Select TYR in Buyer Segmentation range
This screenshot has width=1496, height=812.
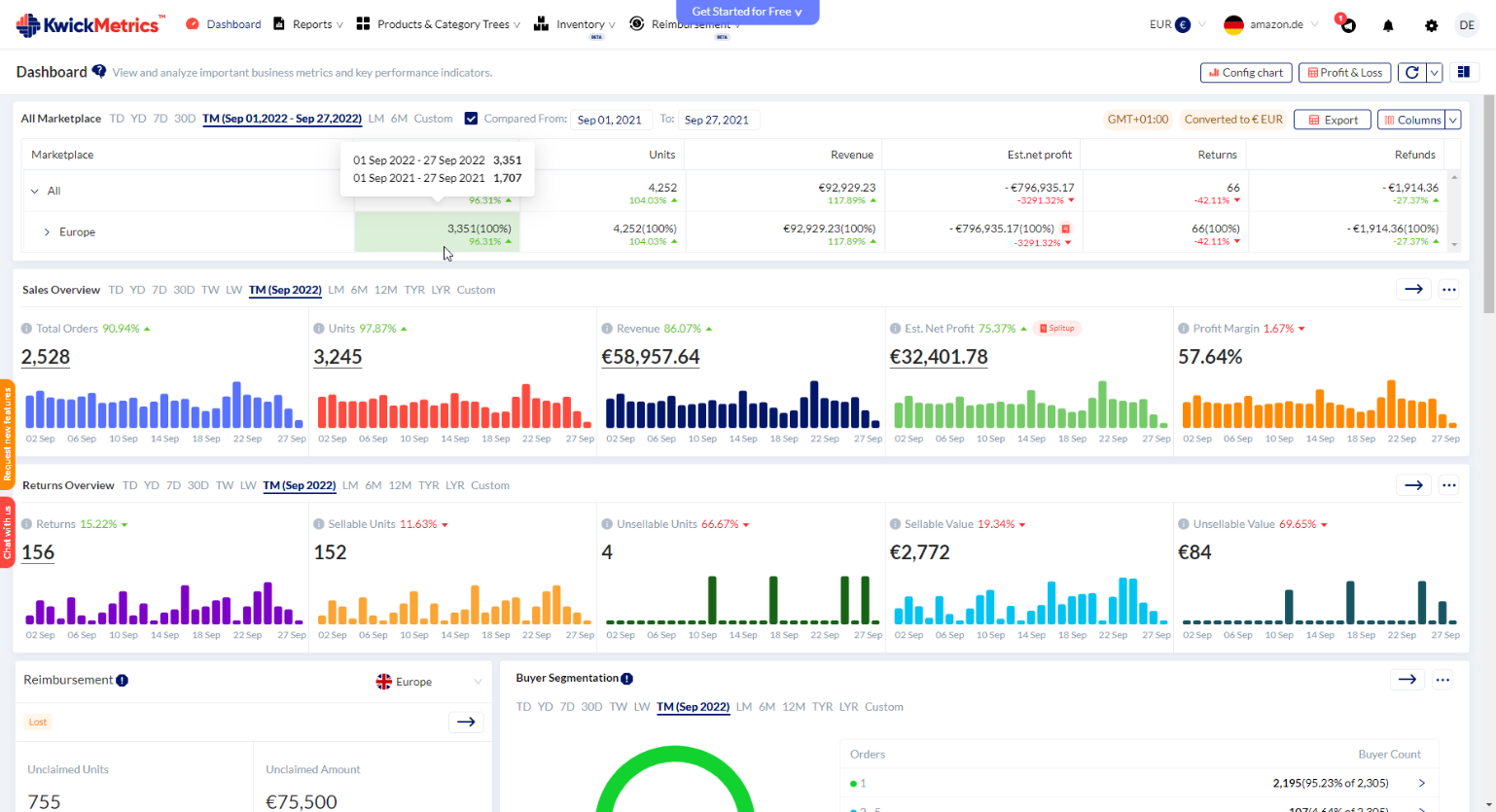(823, 707)
